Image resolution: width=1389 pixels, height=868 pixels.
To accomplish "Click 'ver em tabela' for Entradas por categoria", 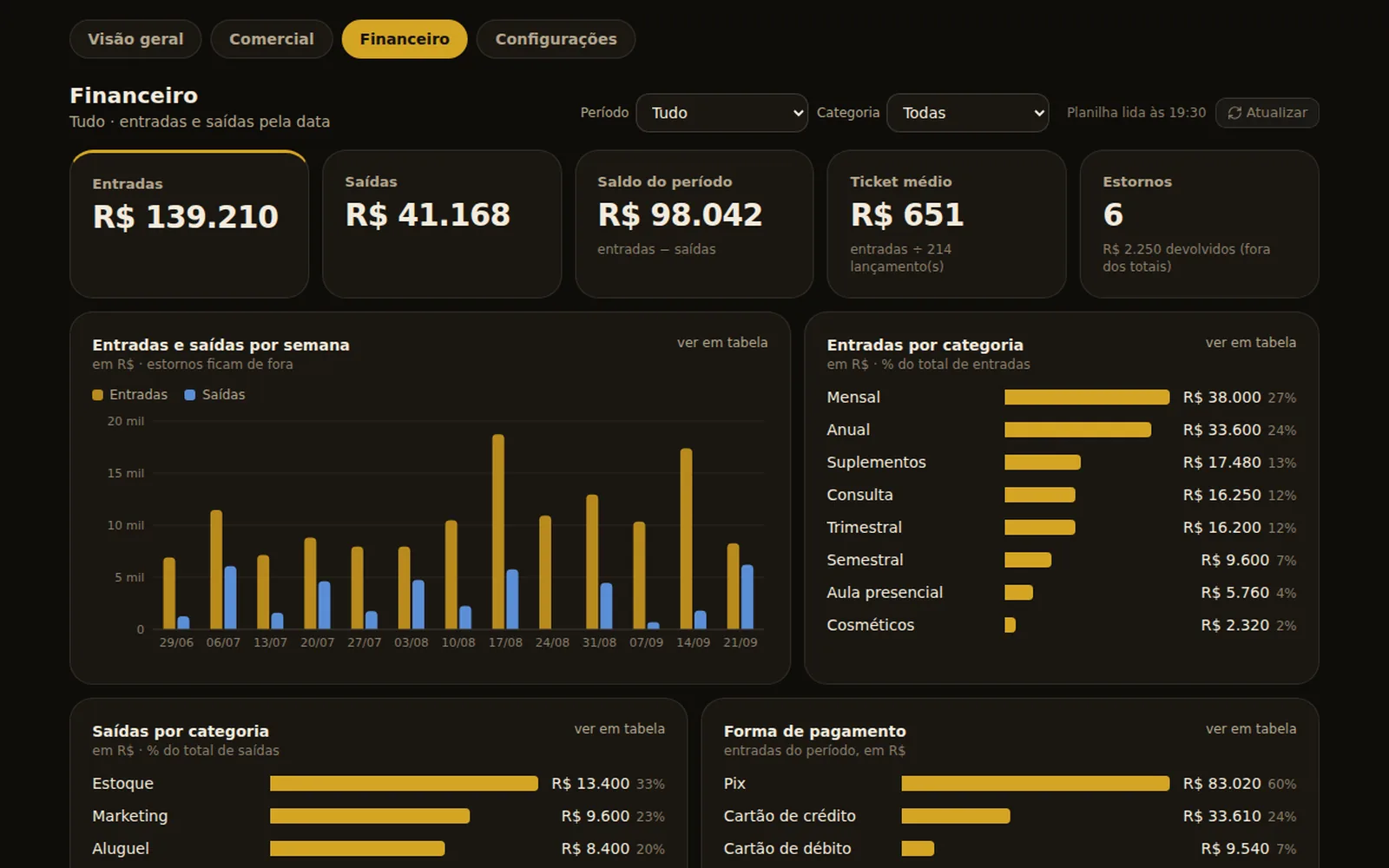I will pos(1251,343).
